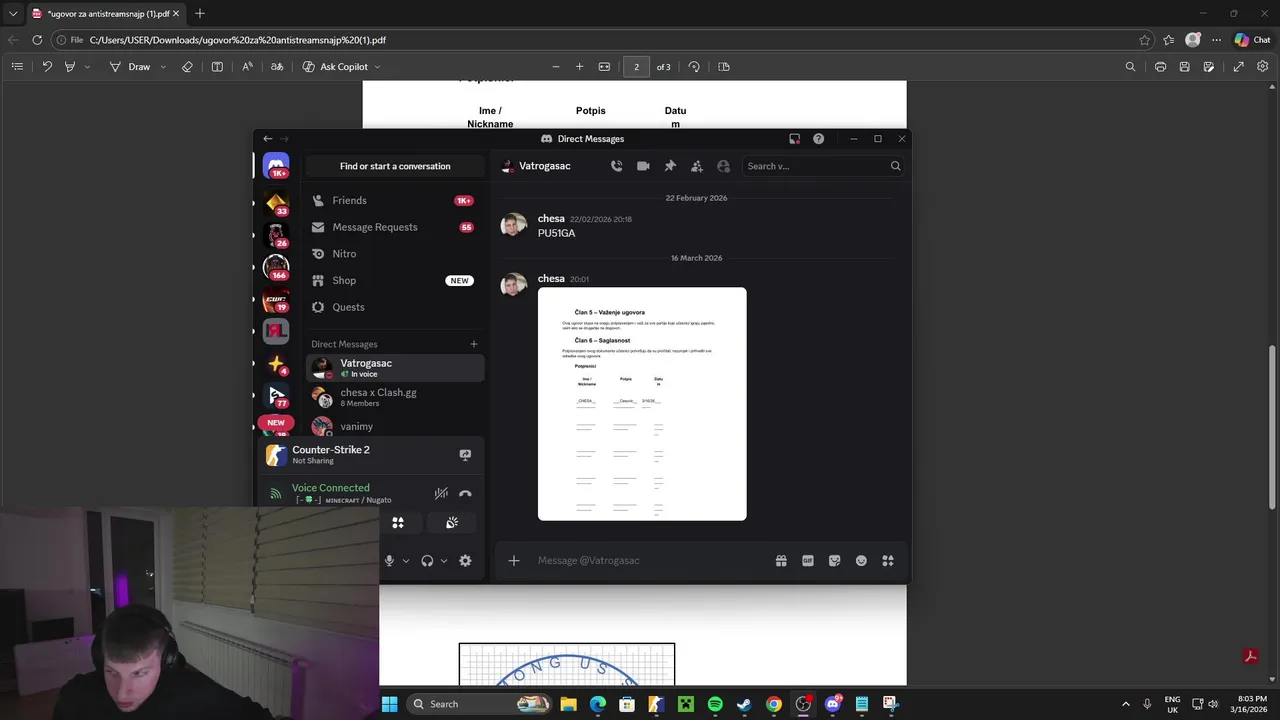Open Highlight tool options dropdown
The width and height of the screenshot is (1280, 720).
(x=87, y=67)
